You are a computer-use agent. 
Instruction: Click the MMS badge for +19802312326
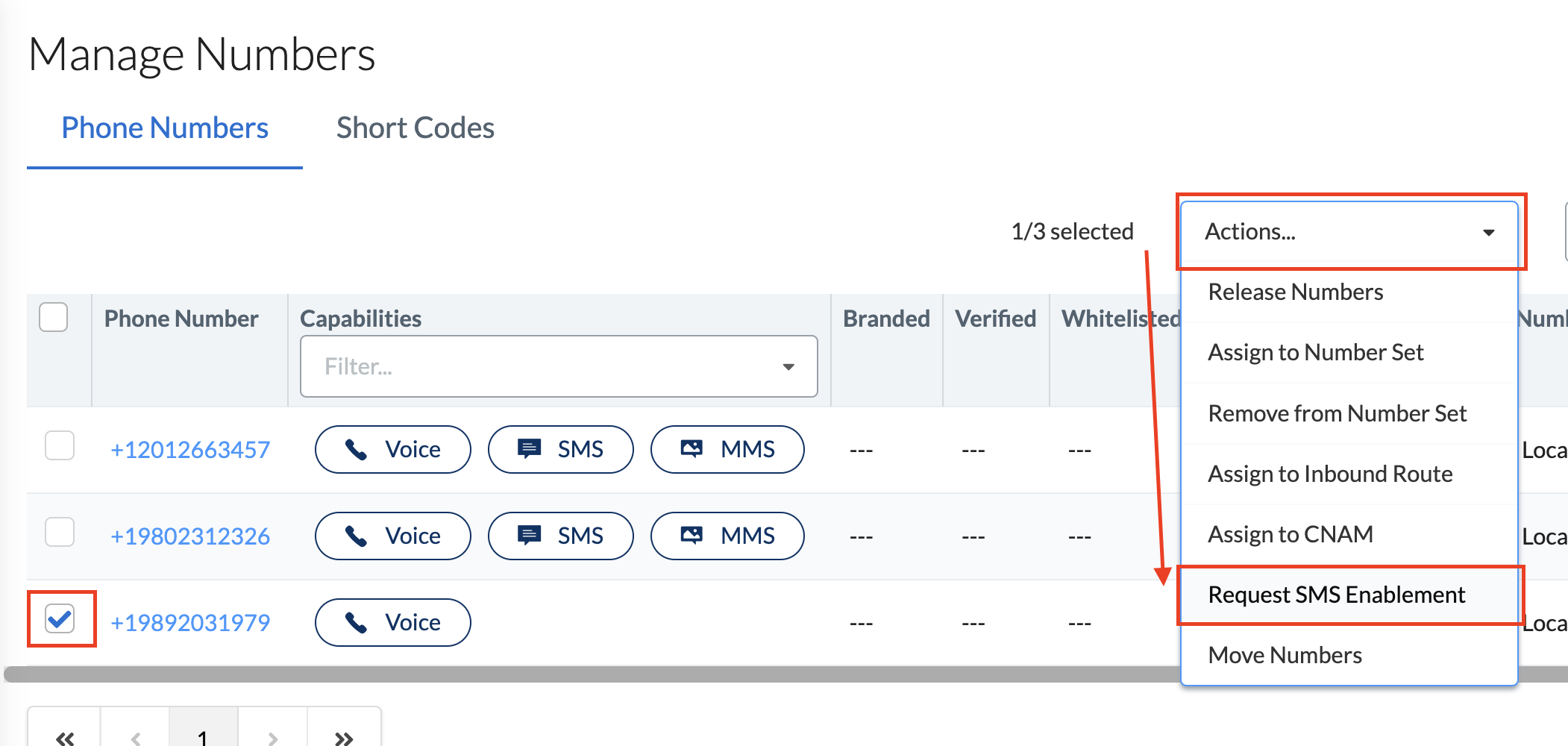[x=727, y=536]
